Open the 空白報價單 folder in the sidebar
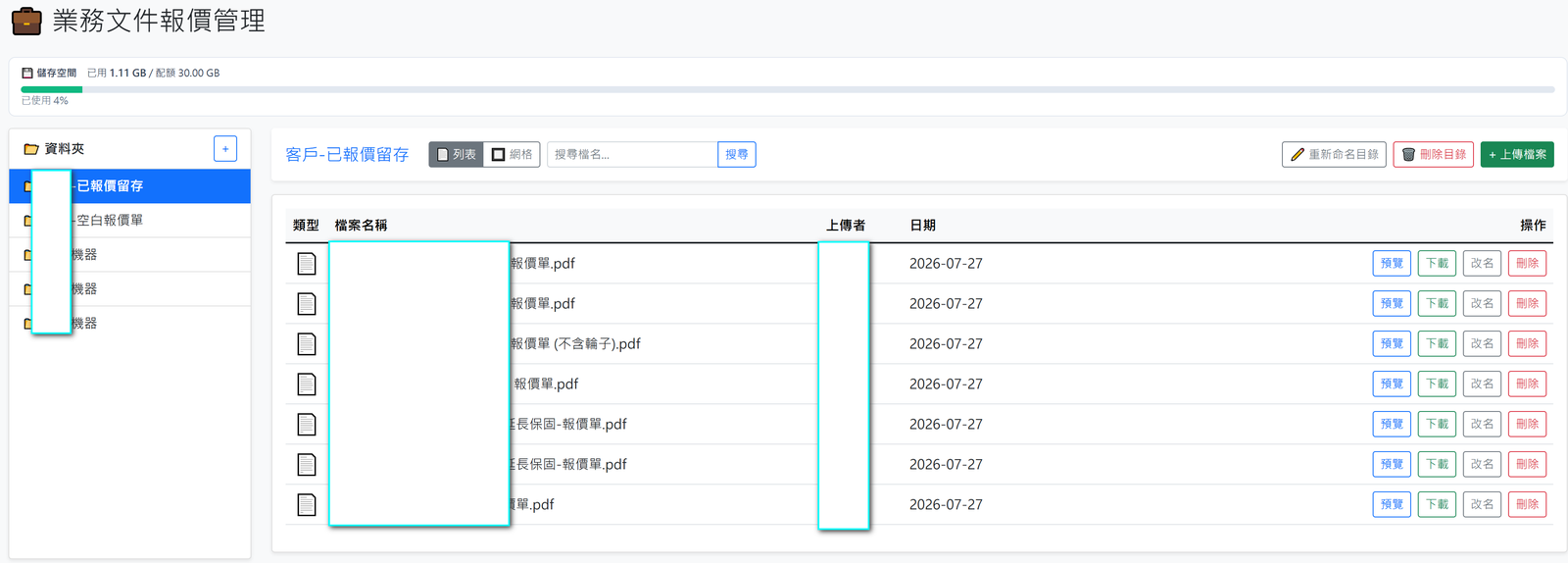Screen dimensions: 1568x563 [x=129, y=221]
